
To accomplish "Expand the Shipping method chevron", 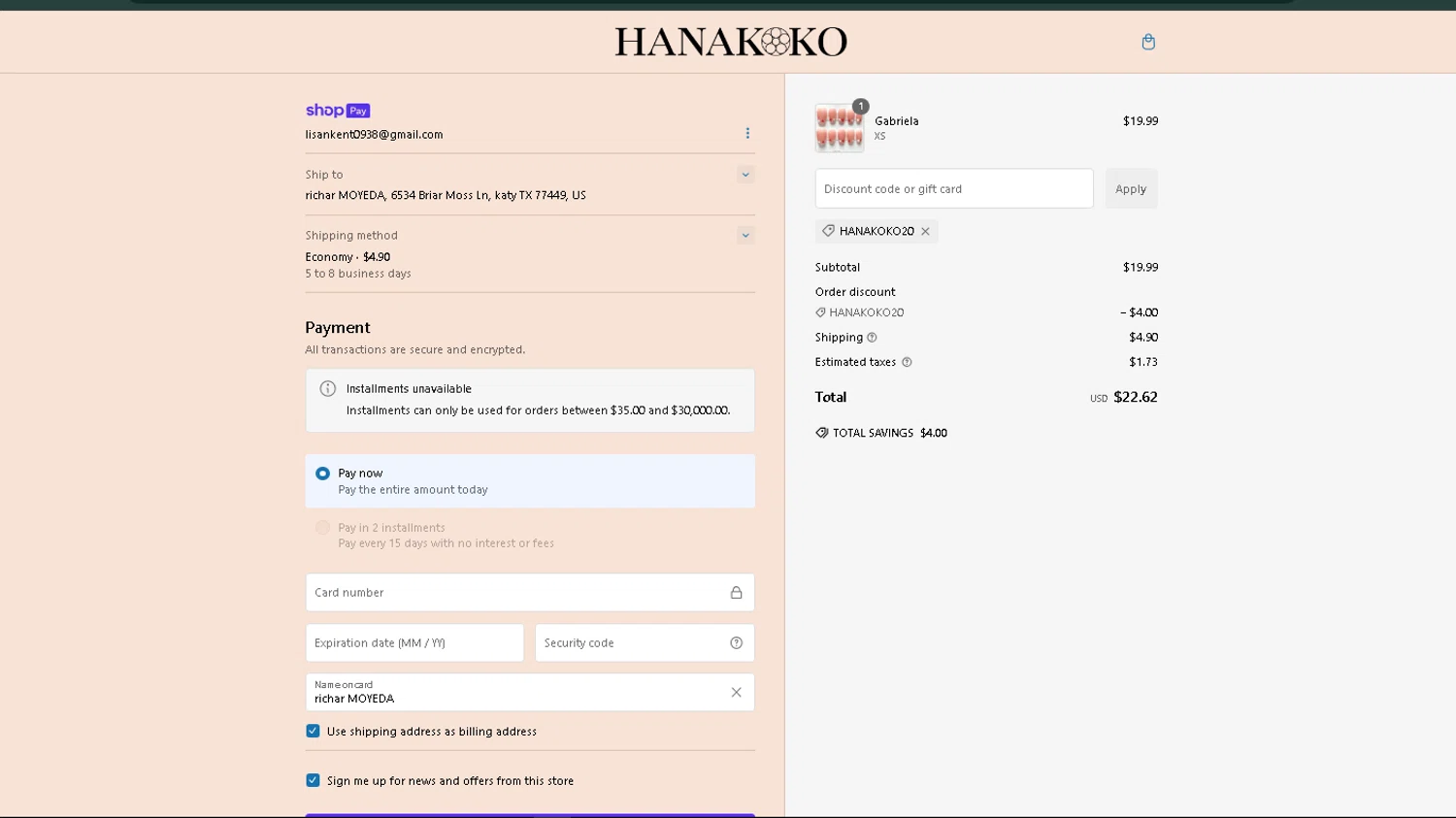I will pos(745,235).
